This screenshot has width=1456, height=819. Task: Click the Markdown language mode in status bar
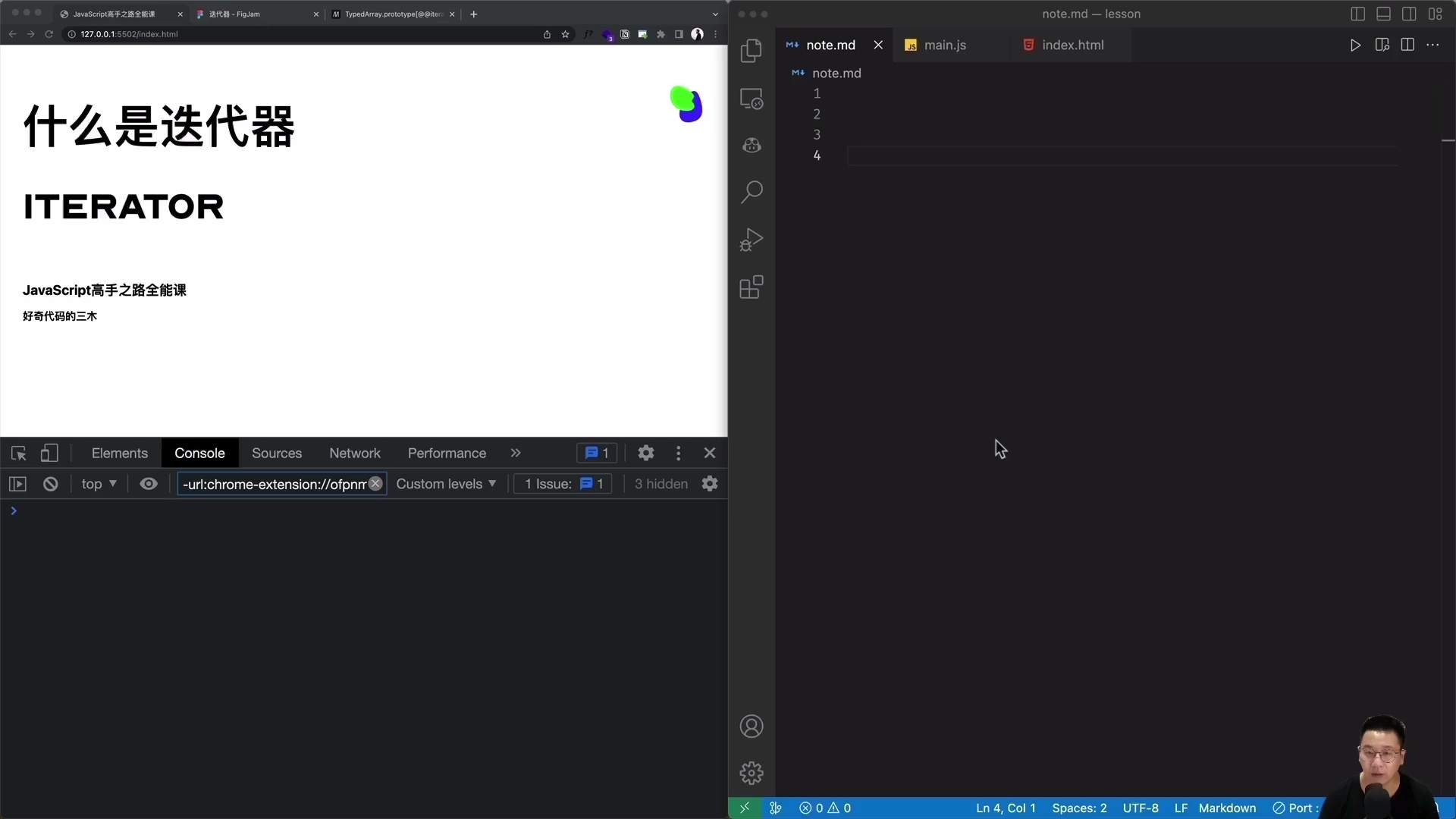(1227, 808)
